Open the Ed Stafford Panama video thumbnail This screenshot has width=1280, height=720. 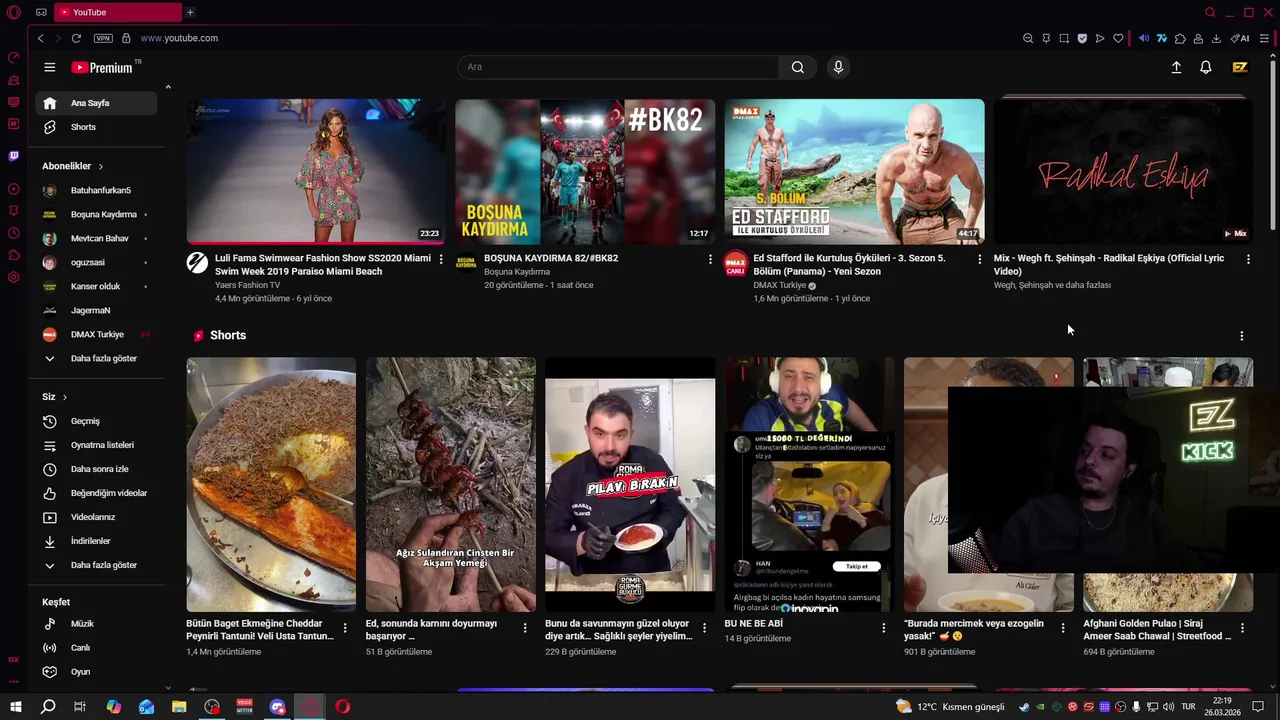pyautogui.click(x=854, y=171)
